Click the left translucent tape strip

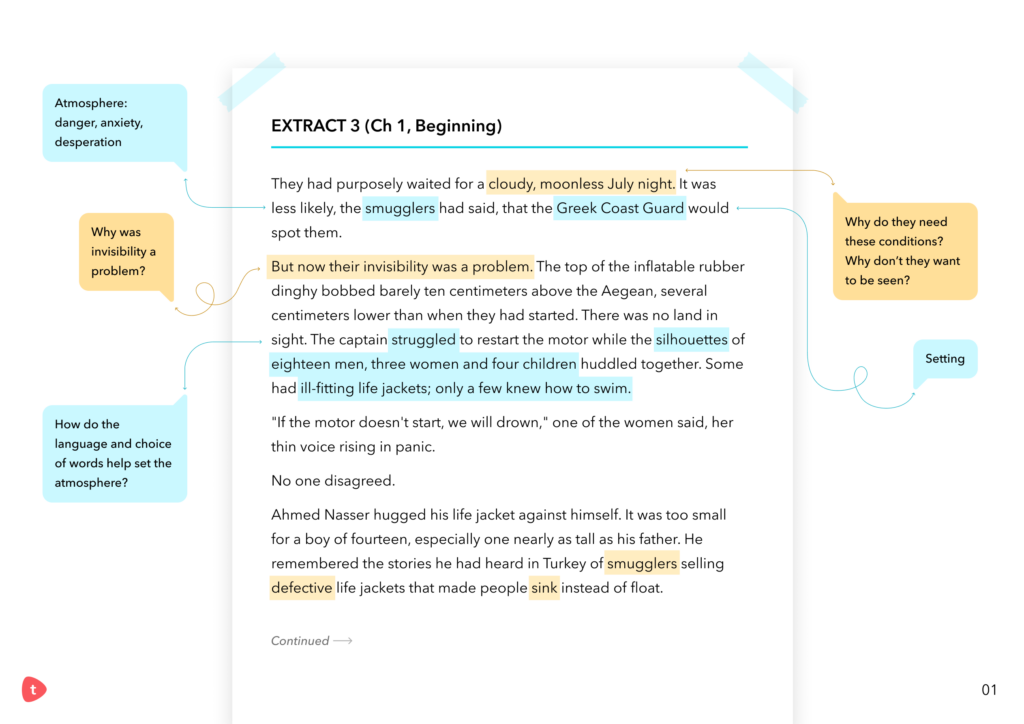tap(251, 82)
